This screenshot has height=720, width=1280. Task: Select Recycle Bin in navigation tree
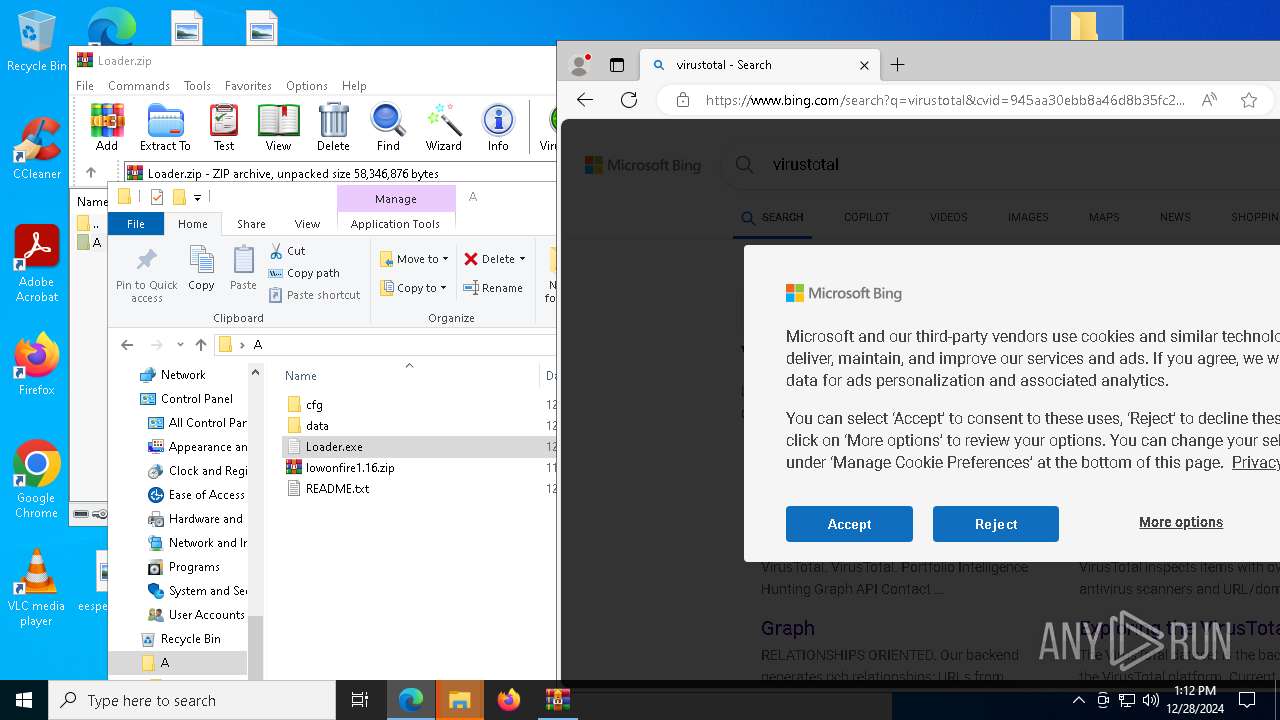coord(190,639)
